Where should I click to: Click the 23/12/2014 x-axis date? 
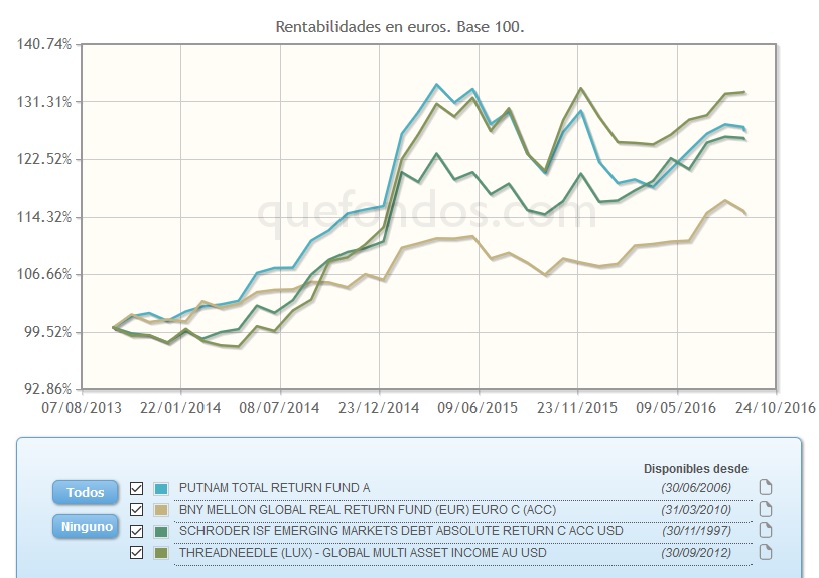[379, 407]
